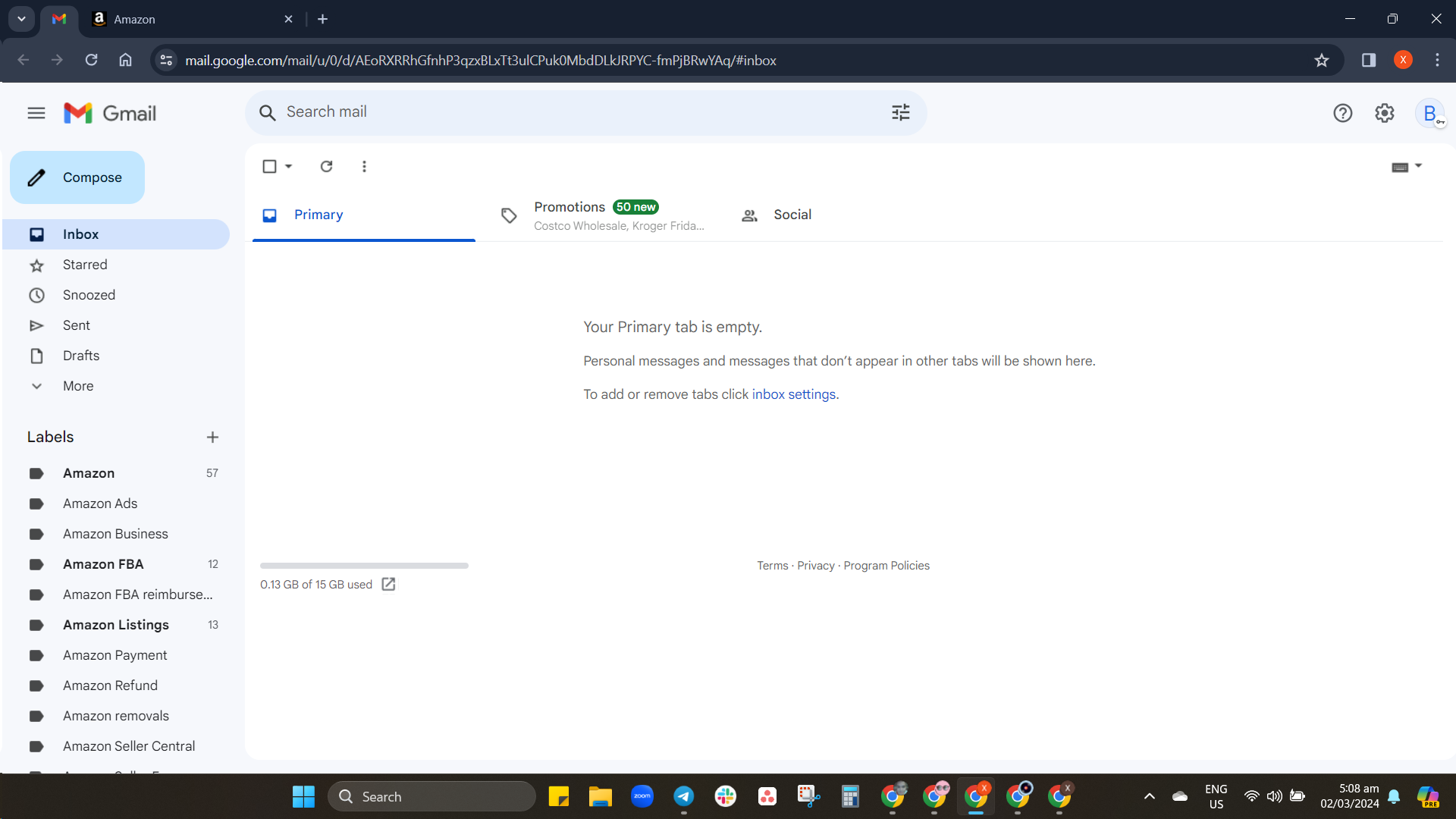Image resolution: width=1456 pixels, height=819 pixels.
Task: Compose a new email
Action: point(77,177)
